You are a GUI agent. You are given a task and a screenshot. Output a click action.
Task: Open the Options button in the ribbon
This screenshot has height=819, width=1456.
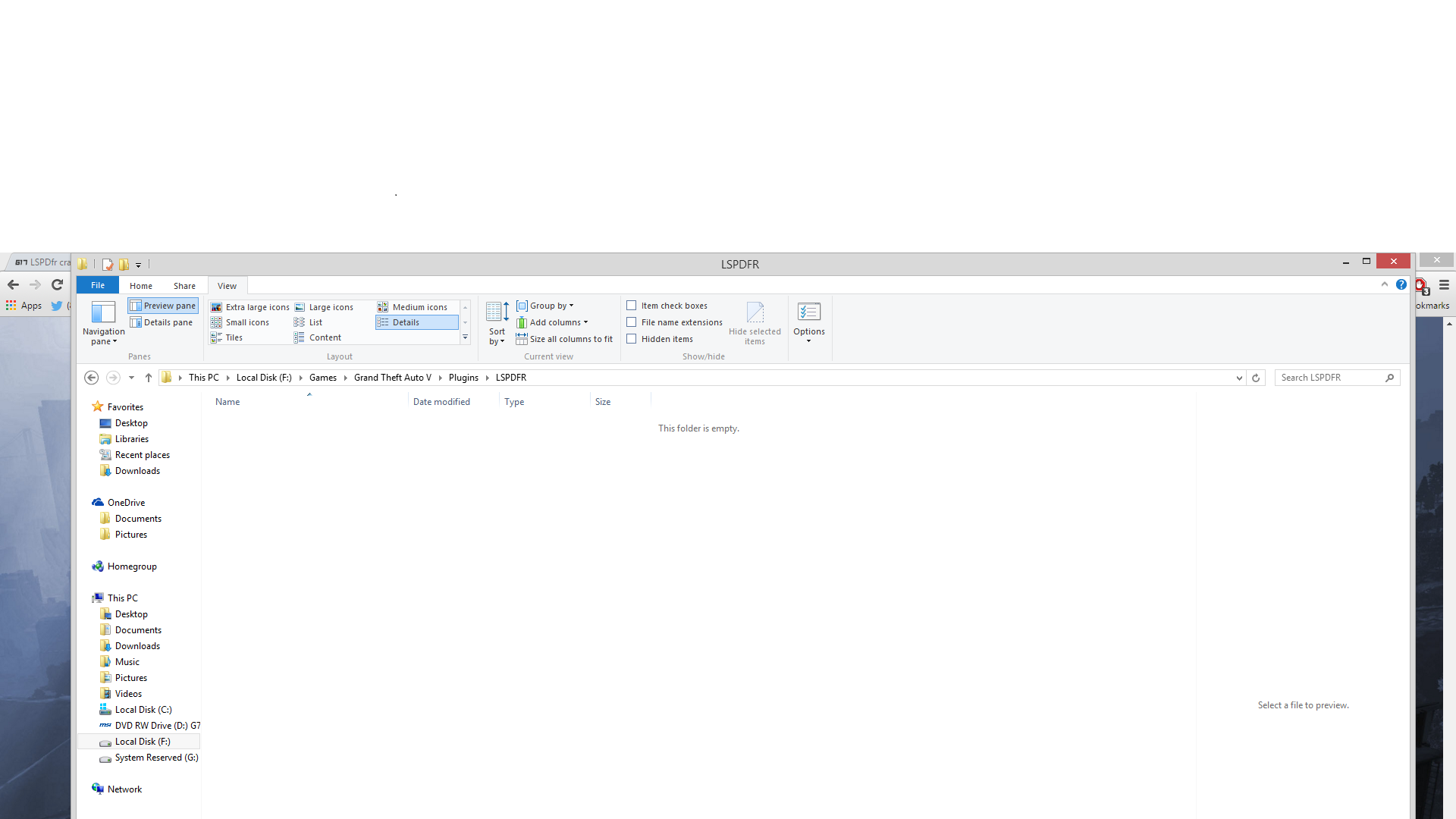pos(808,322)
